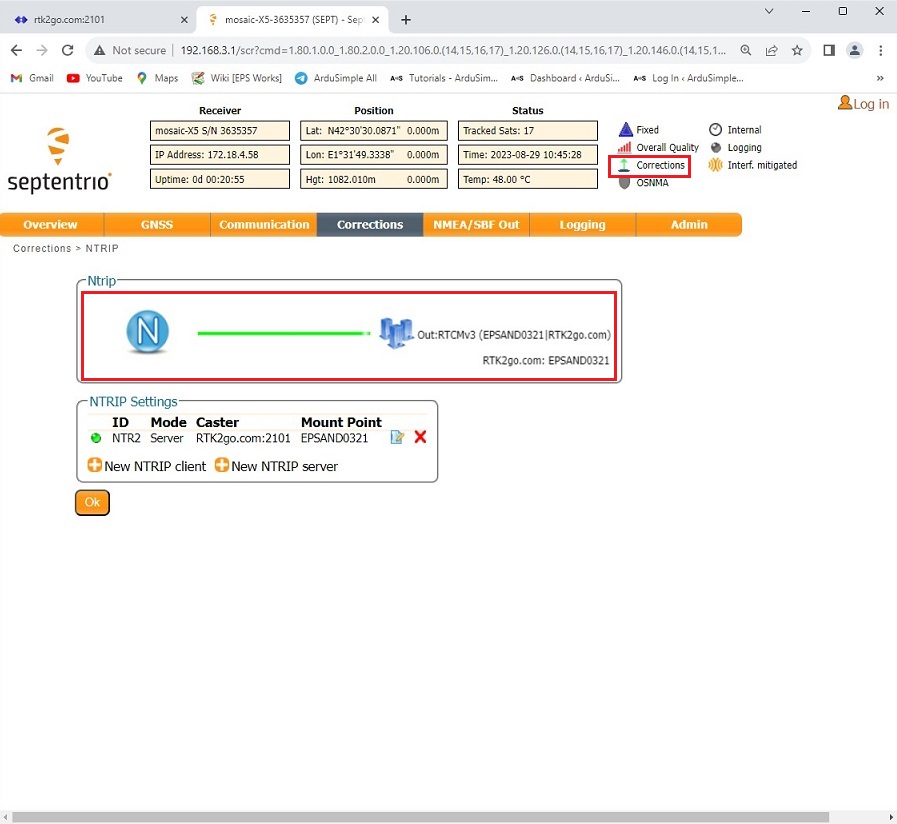Click the OSNMA shield icon
Viewport: 897px width, 824px height.
[626, 182]
